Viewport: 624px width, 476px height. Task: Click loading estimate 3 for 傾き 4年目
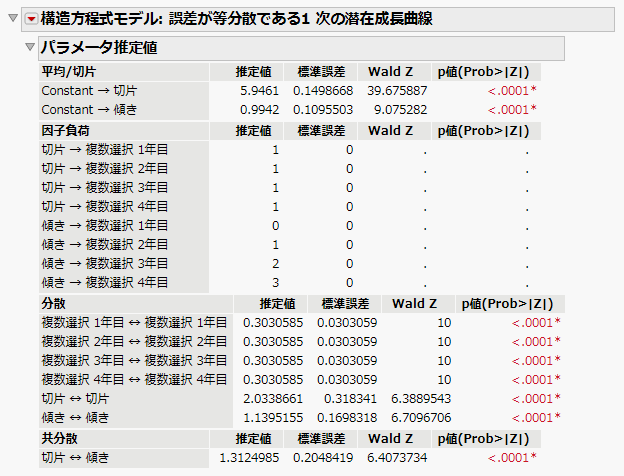click(275, 283)
